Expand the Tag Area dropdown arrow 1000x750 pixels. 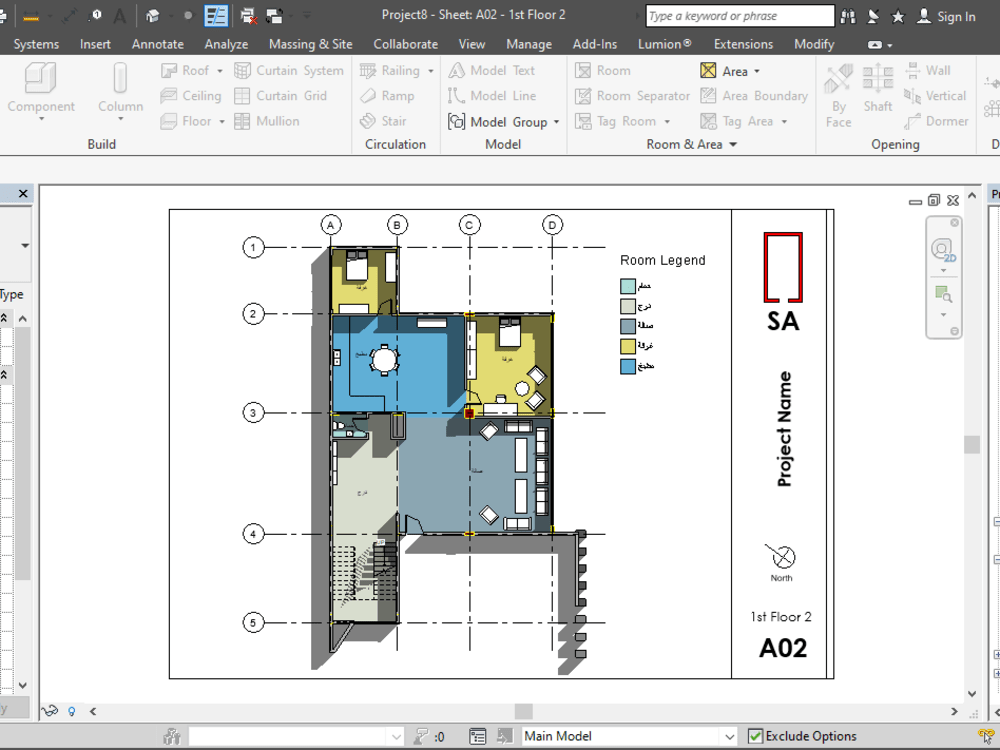coord(784,121)
